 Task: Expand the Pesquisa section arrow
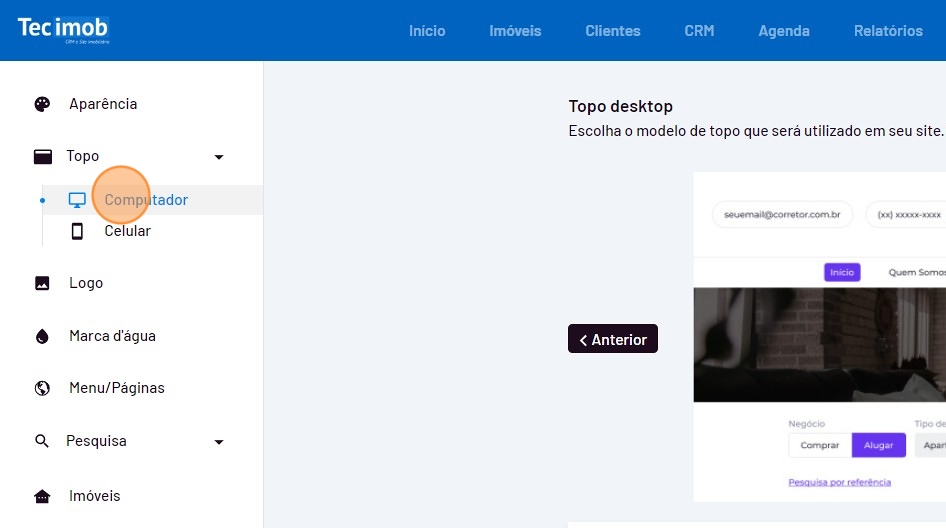pyautogui.click(x=219, y=442)
